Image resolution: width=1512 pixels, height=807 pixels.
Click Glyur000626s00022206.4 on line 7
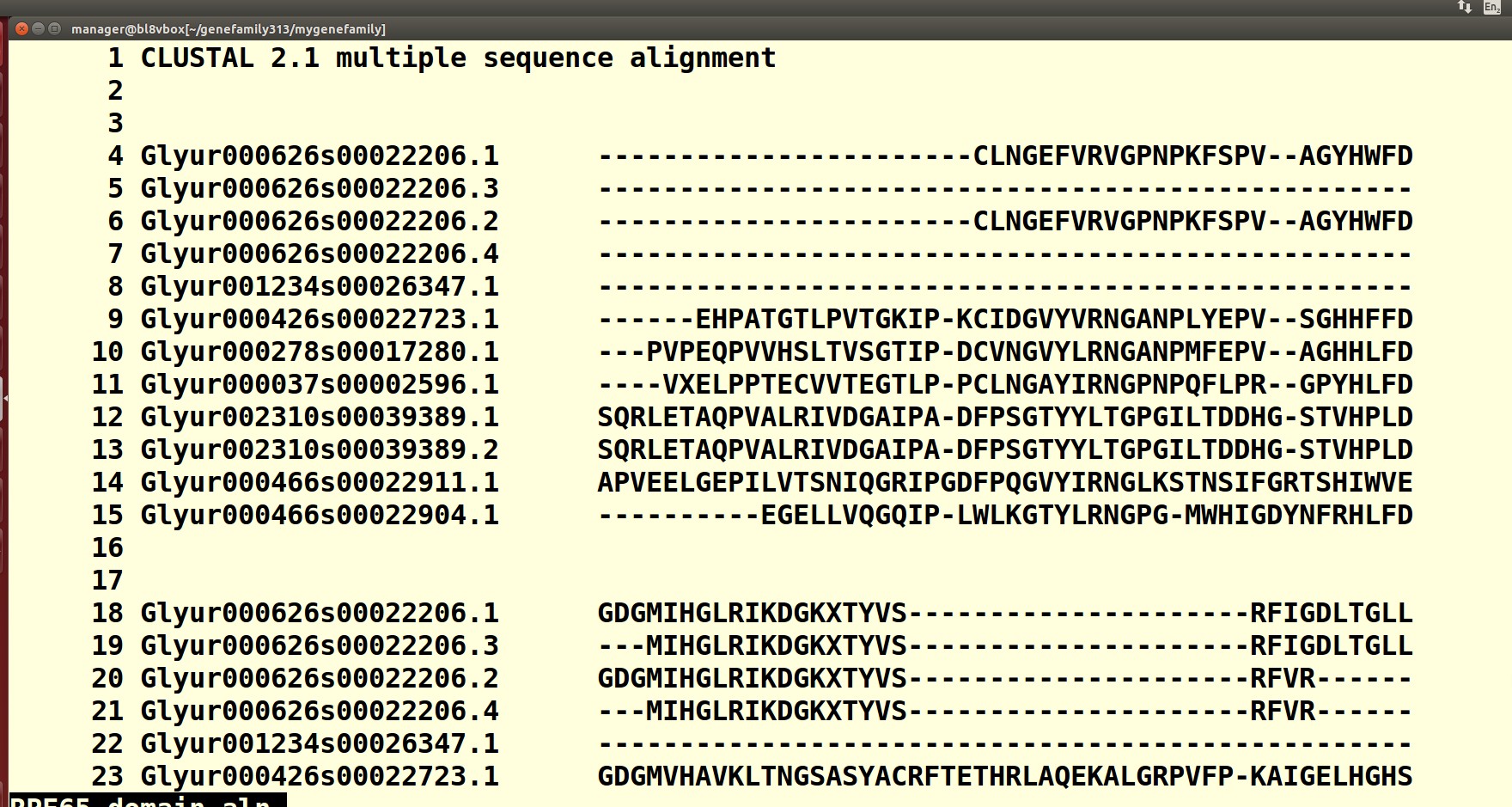[320, 254]
